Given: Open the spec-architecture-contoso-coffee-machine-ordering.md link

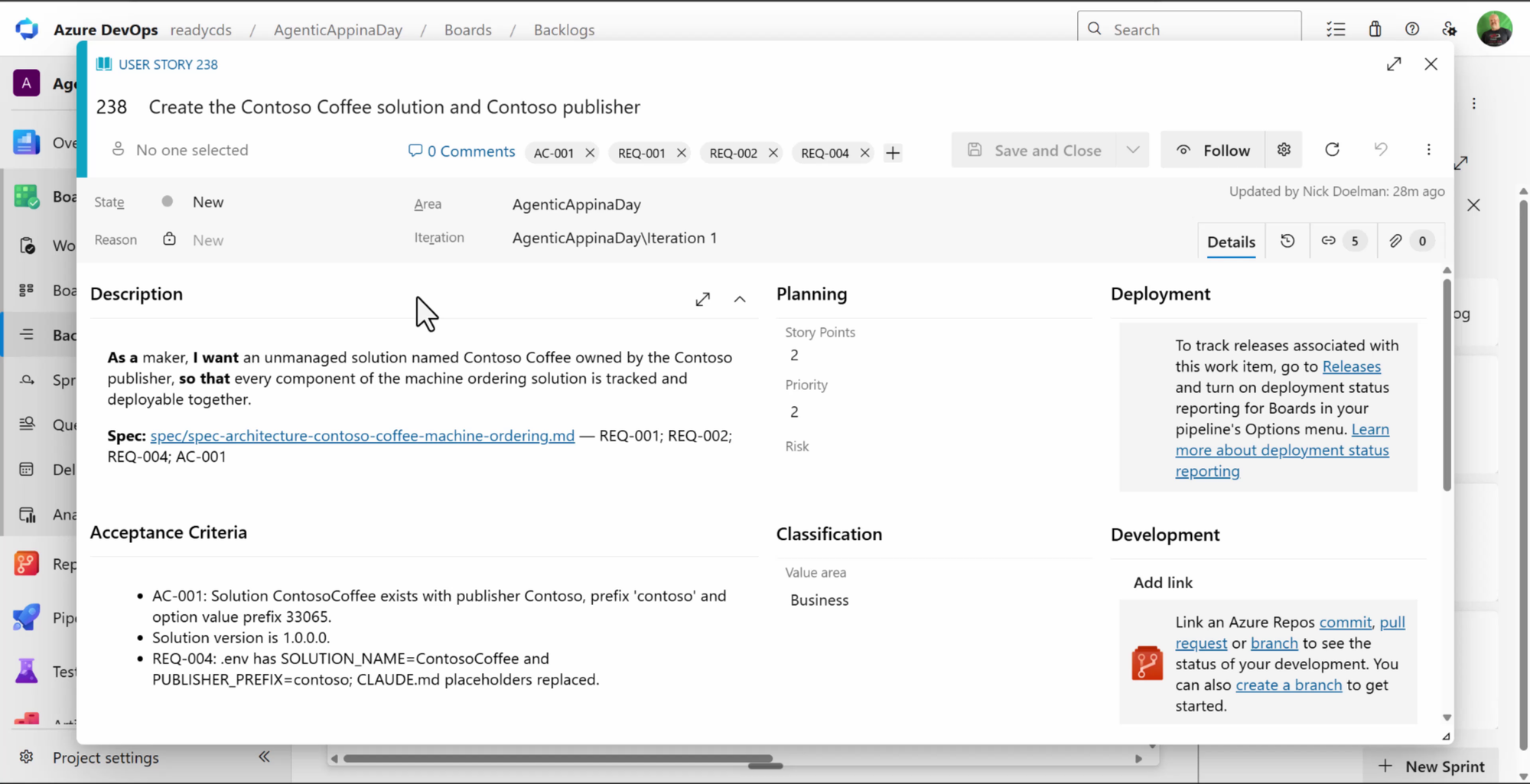Looking at the screenshot, I should [x=362, y=435].
